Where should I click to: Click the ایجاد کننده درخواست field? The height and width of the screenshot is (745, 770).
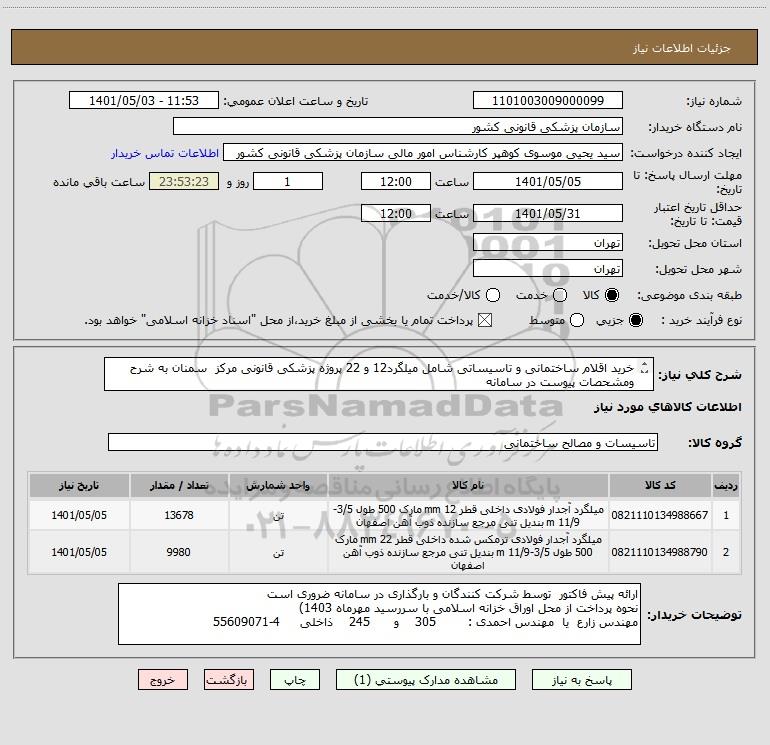tap(423, 152)
